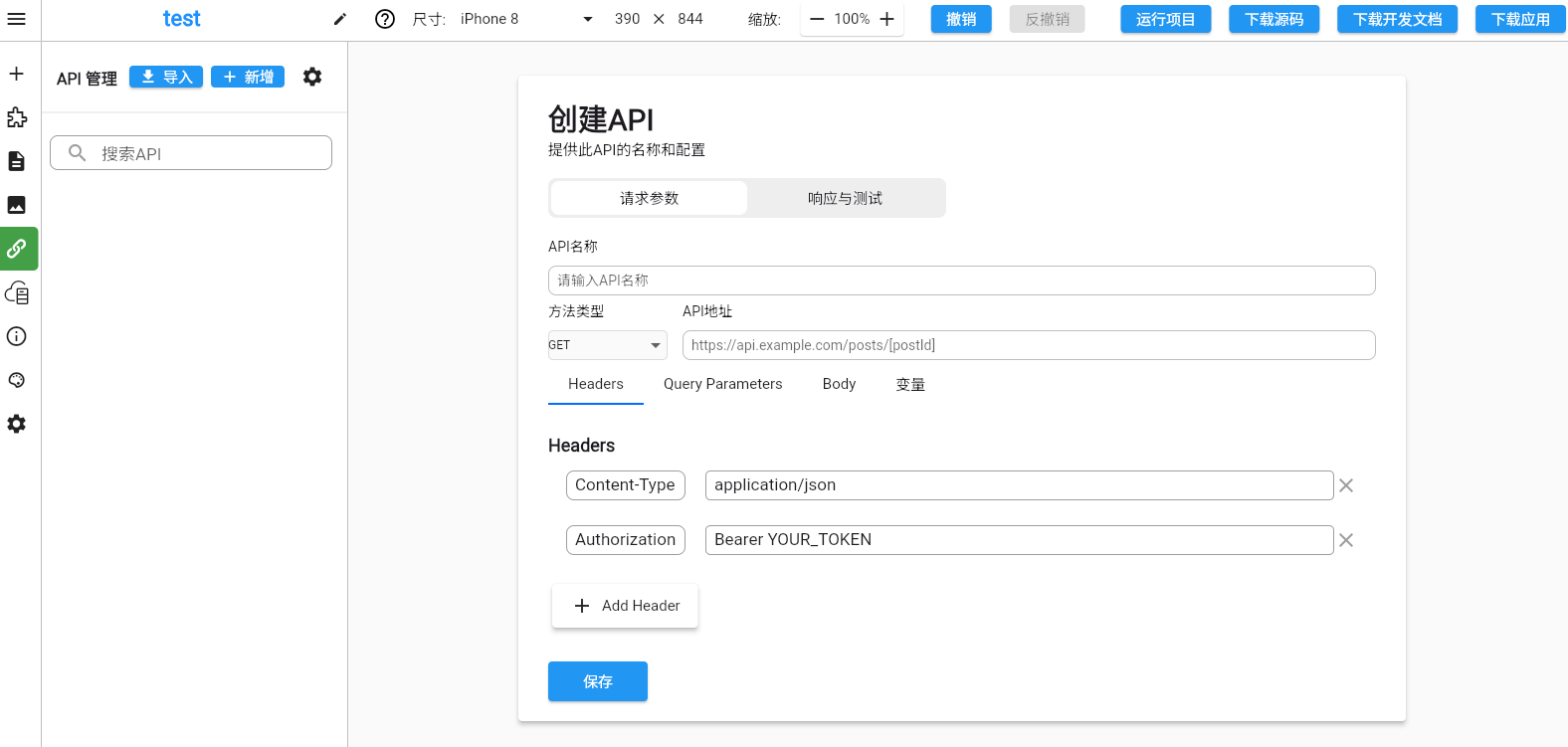Click the width value 390

(627, 19)
